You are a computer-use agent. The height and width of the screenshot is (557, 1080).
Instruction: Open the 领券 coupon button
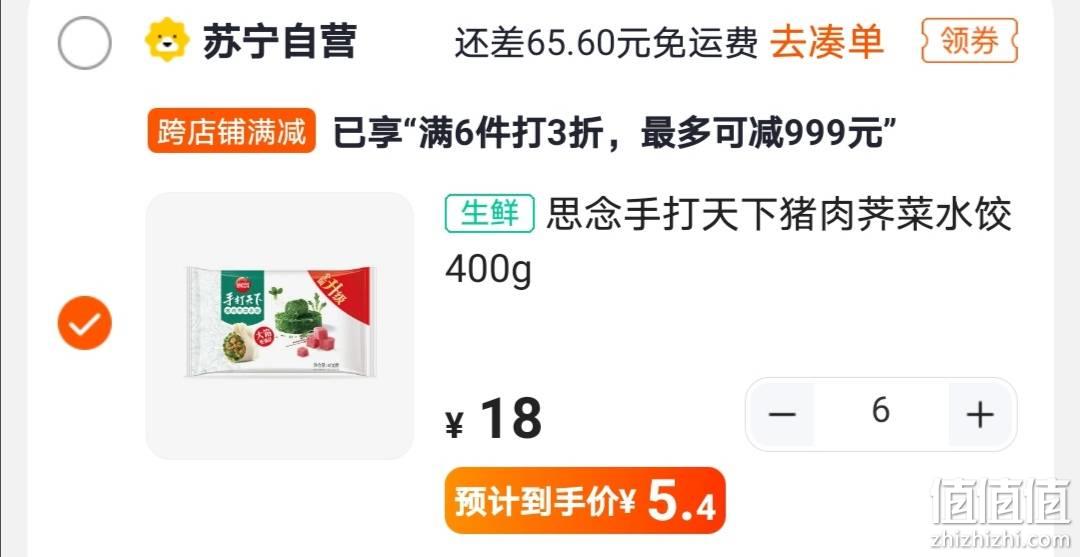pos(969,41)
